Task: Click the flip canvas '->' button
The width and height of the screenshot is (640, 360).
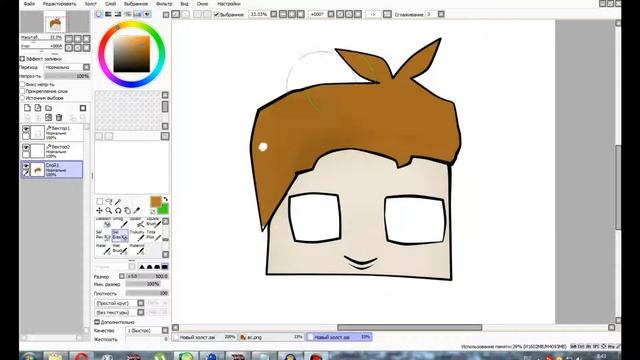Action: (373, 14)
